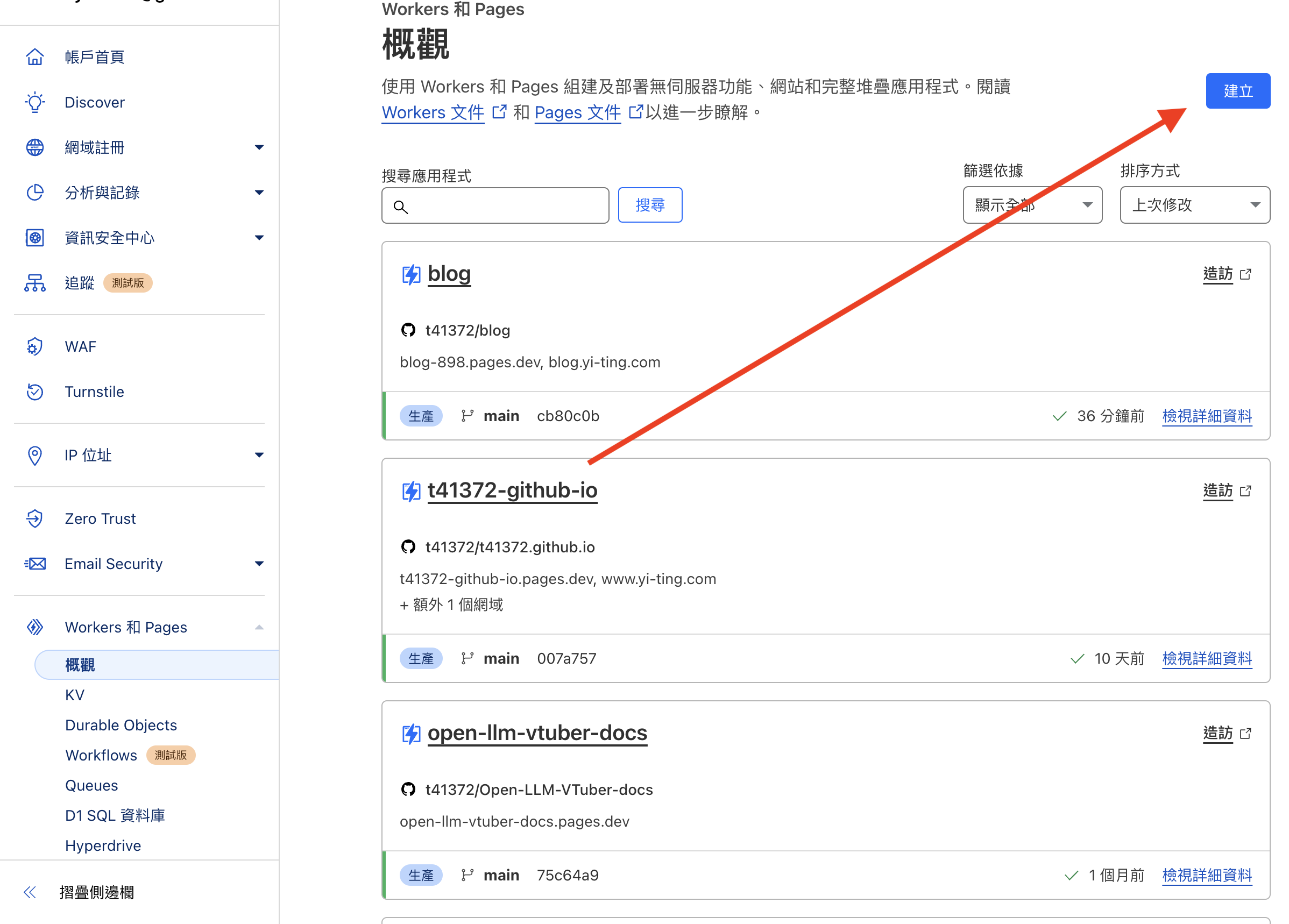
Task: Click the home icon for 帳戶首頁
Action: tap(34, 57)
